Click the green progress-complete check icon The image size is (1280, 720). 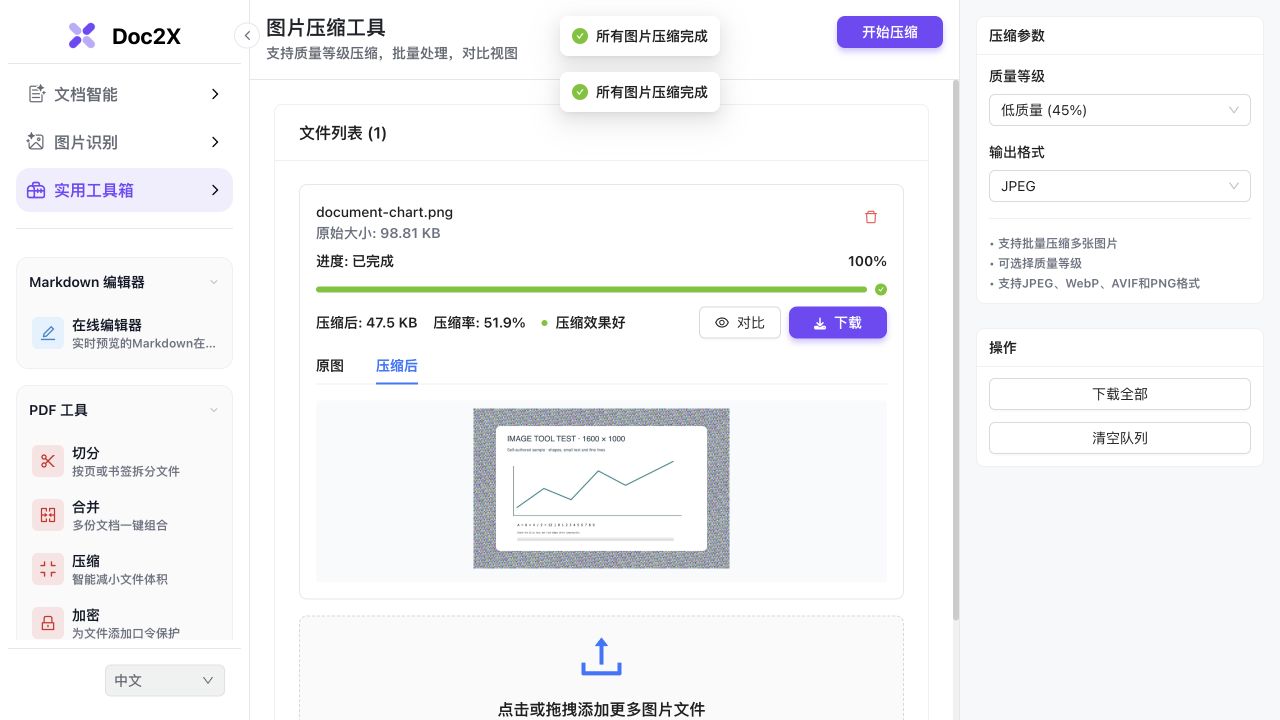click(881, 289)
